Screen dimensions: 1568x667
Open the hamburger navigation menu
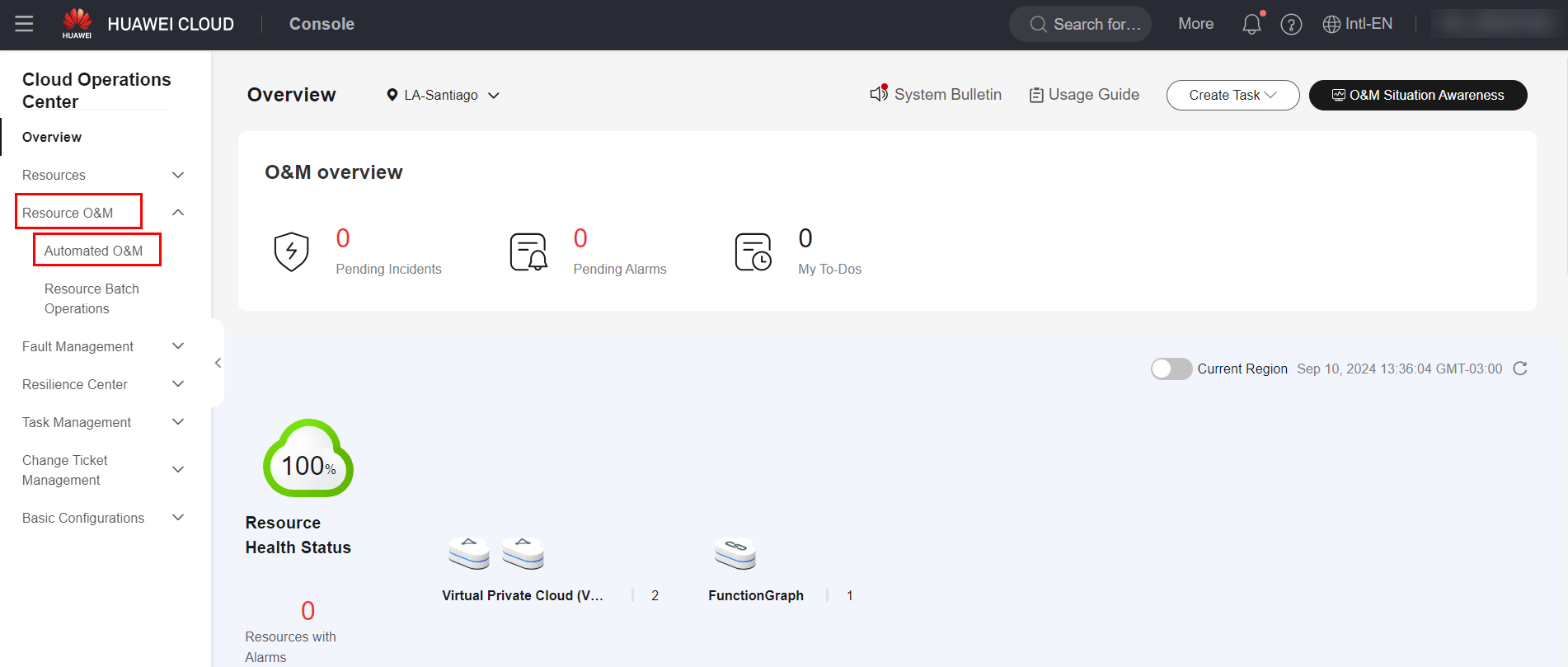tap(25, 24)
